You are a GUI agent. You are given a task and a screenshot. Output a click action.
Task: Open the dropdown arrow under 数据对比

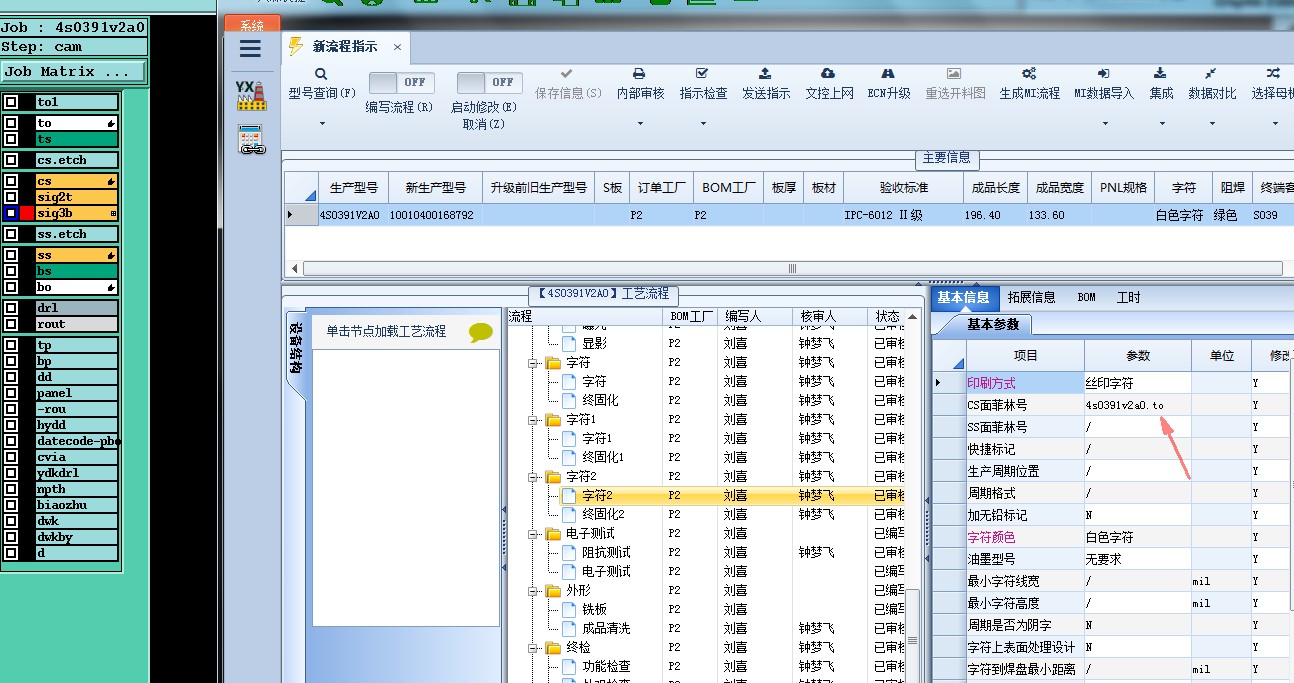1212,124
